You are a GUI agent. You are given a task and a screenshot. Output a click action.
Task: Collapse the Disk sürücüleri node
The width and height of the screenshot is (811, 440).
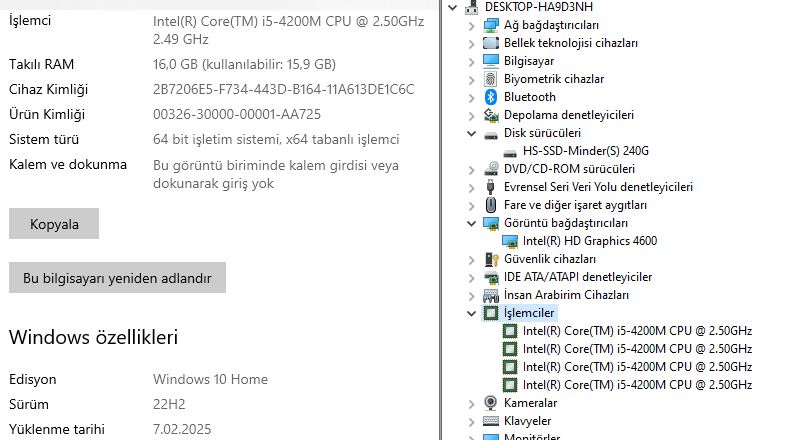(x=471, y=133)
